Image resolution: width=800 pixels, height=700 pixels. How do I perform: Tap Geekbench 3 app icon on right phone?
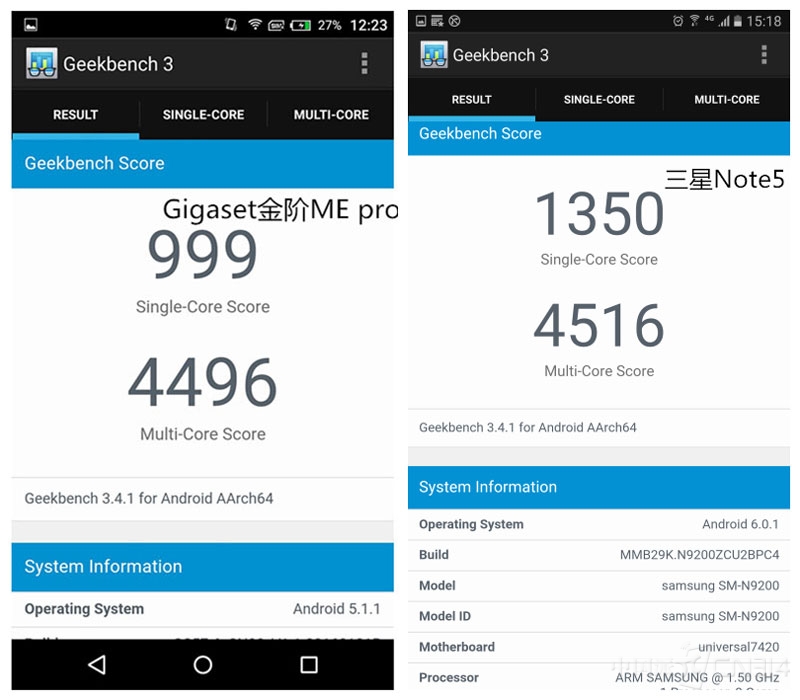tap(434, 55)
